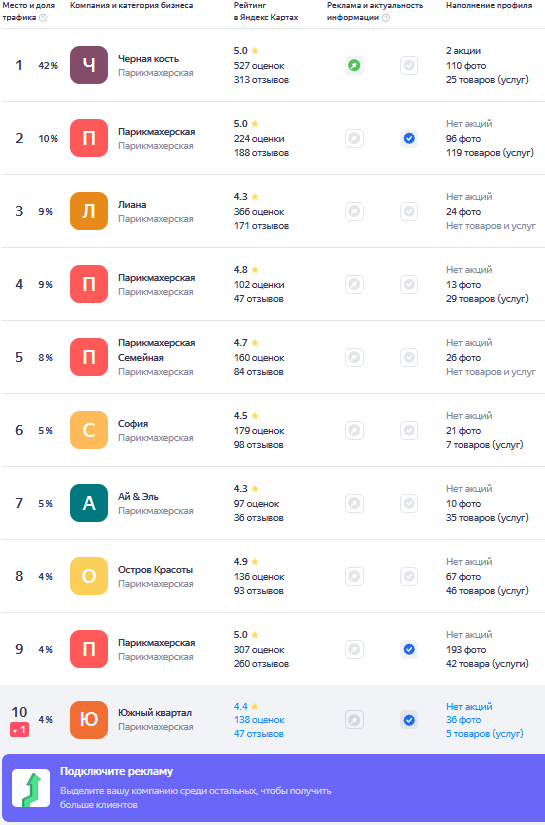This screenshot has width=545, height=825.
Task: Select the purple Ч avatar of Черная кость
Action: coord(89,65)
